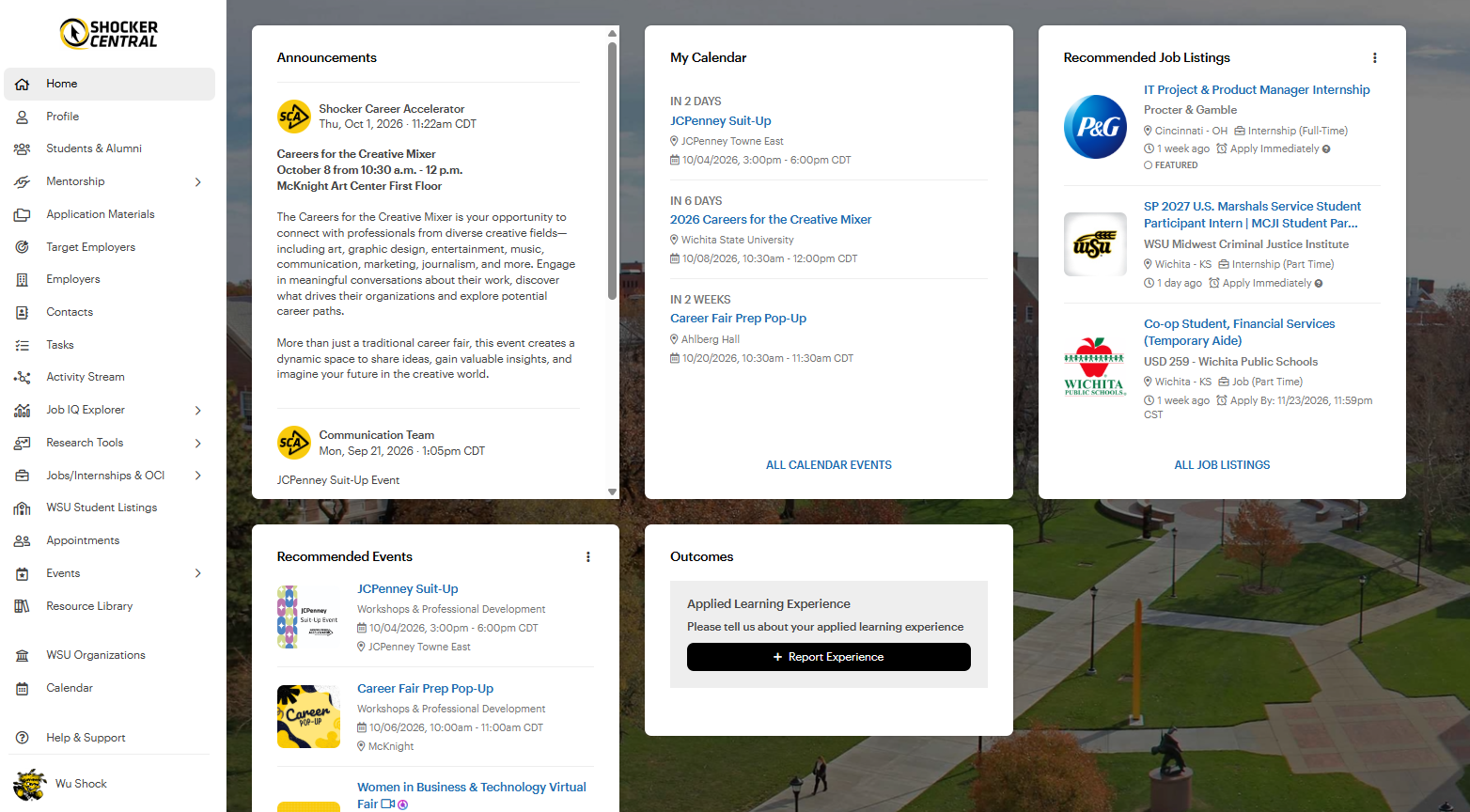The width and height of the screenshot is (1470, 812).
Task: Expand the Jobs/Internships & OCI chevron
Action: click(198, 476)
